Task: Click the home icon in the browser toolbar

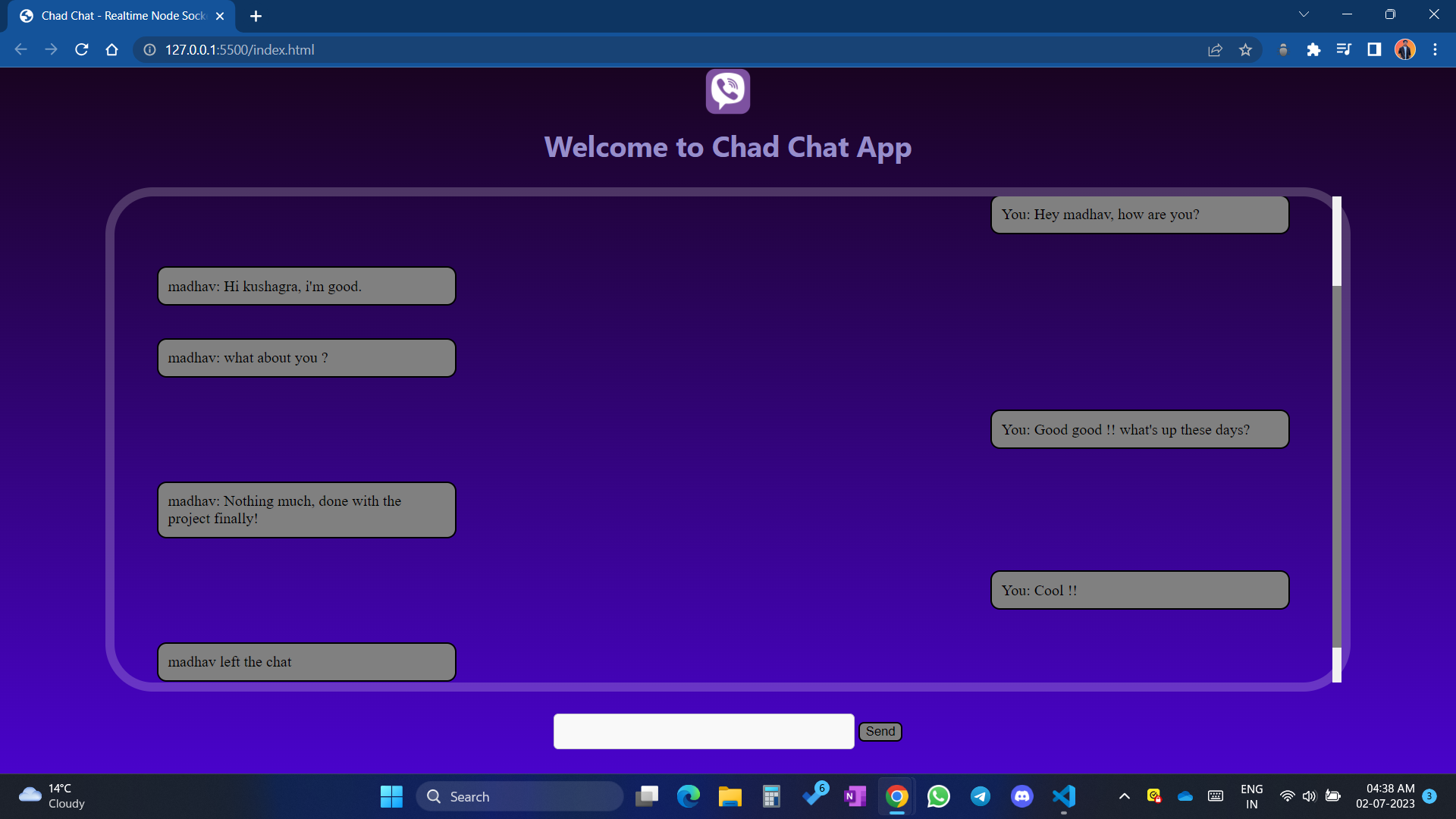Action: [111, 49]
